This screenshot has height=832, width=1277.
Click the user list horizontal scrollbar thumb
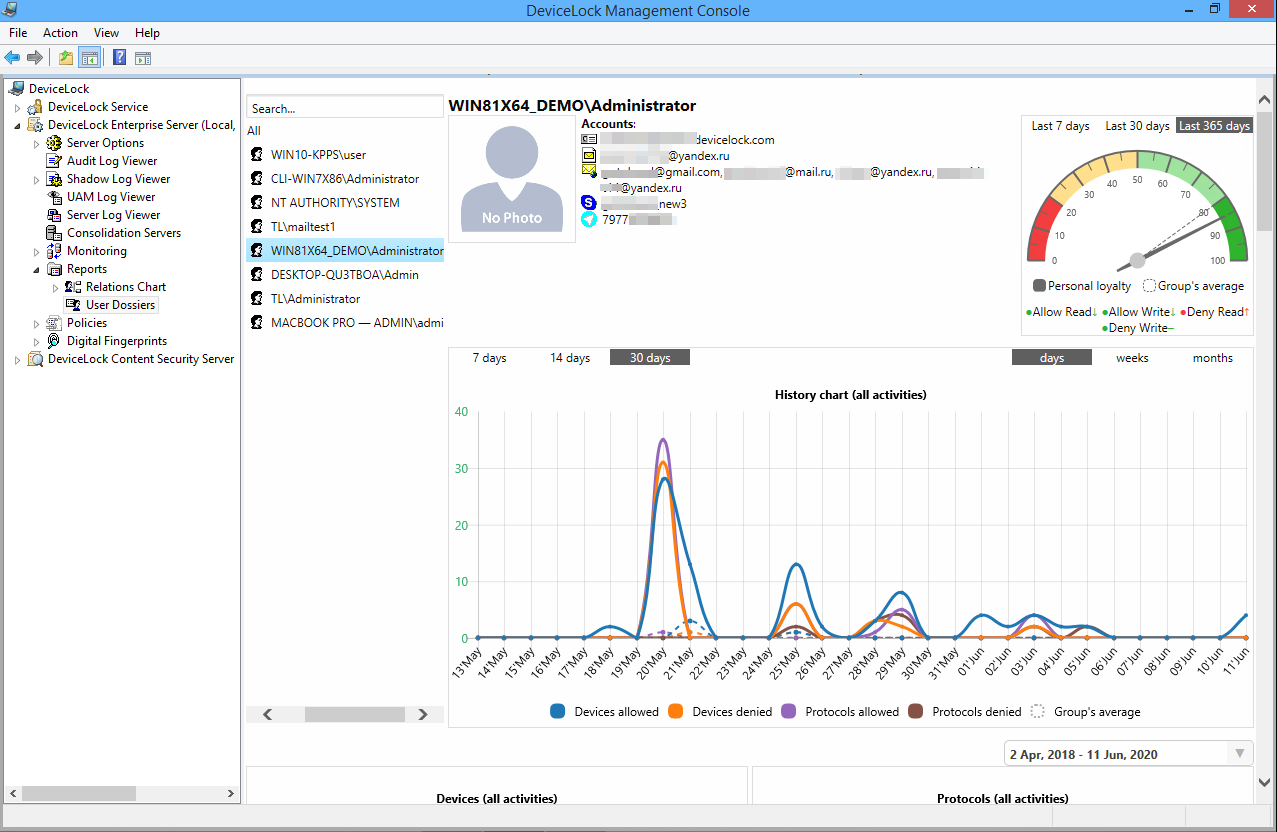pyautogui.click(x=355, y=714)
